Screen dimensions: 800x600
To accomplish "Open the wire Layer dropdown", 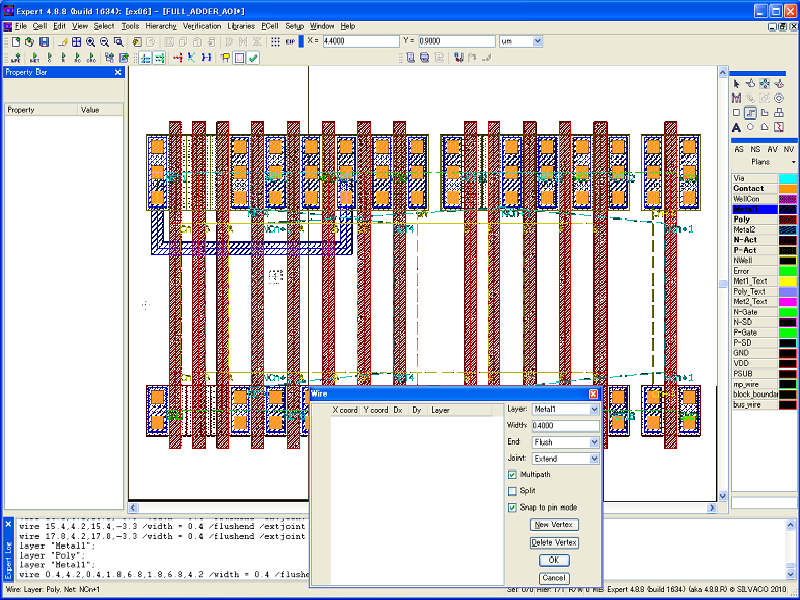I will pyautogui.click(x=594, y=410).
